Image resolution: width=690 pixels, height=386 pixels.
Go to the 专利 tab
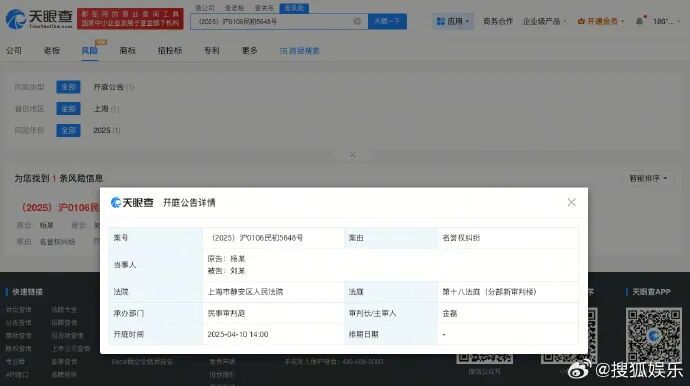point(212,51)
